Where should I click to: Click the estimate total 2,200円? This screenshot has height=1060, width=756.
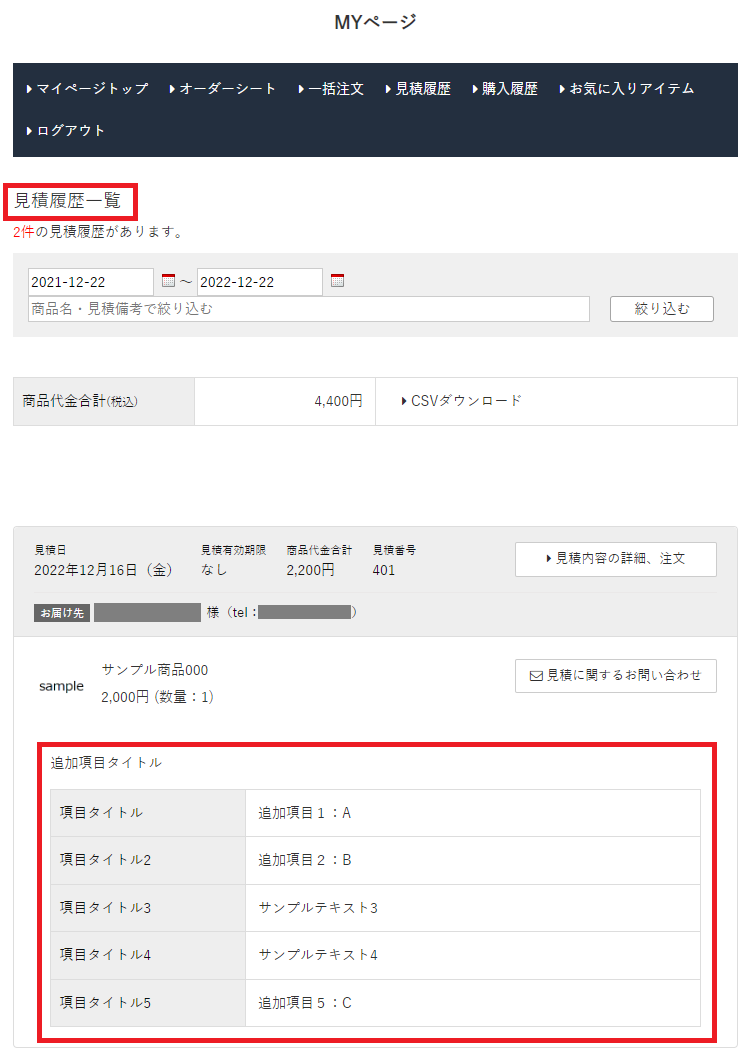[310, 570]
